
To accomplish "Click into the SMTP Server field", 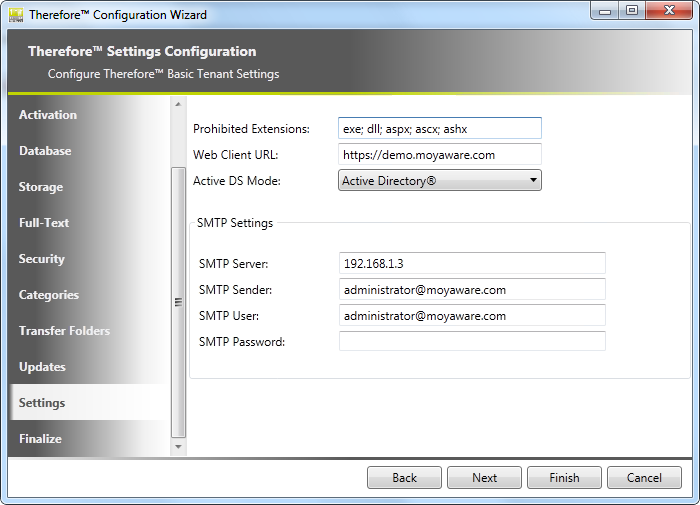I will [x=472, y=263].
